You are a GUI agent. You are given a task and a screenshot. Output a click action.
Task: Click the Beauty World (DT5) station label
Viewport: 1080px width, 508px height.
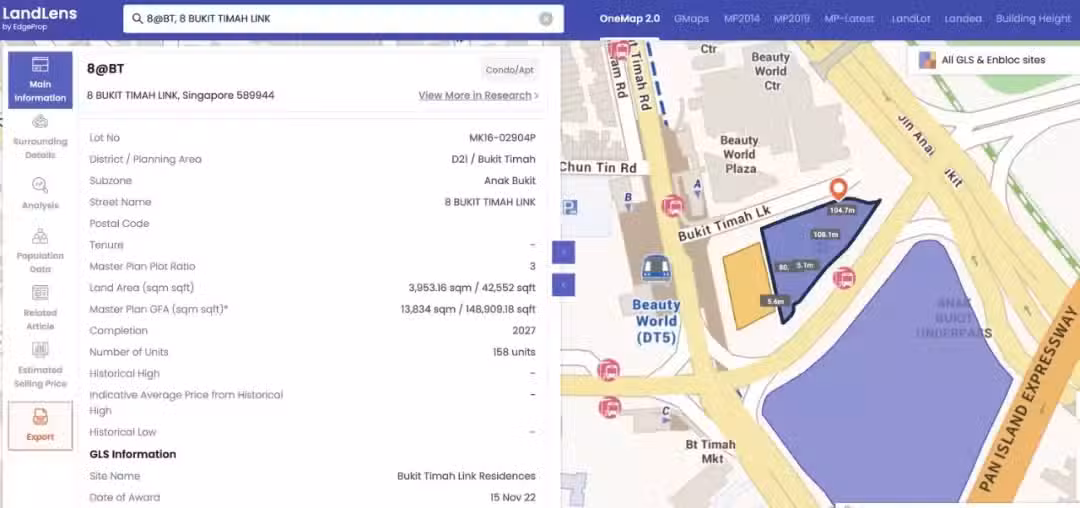point(656,321)
